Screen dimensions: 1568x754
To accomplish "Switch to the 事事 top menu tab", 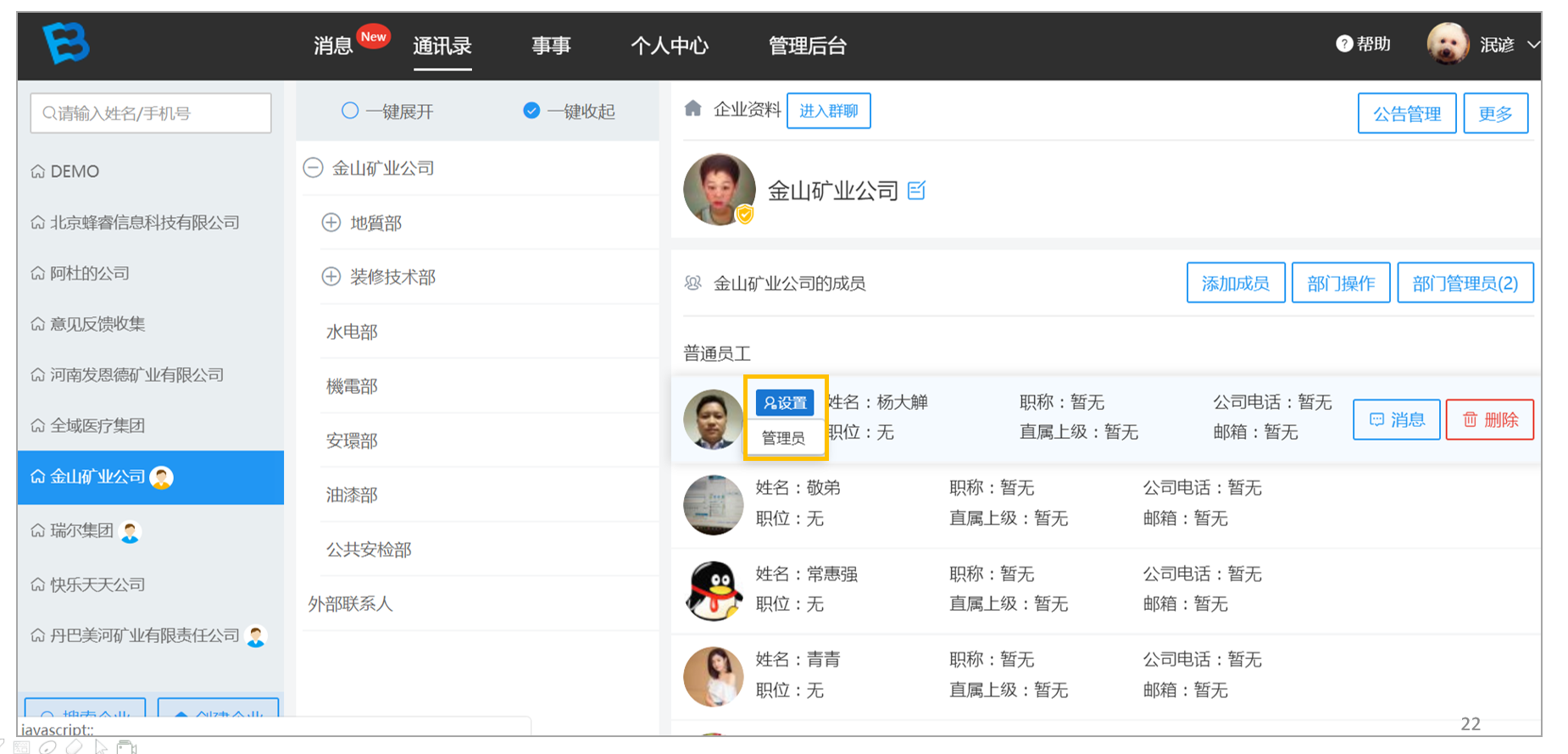I will (x=551, y=46).
